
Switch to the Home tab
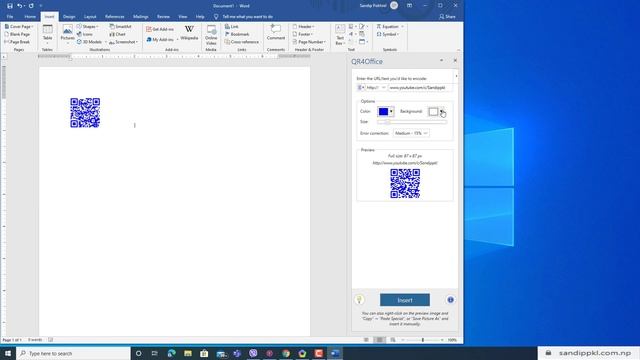(x=30, y=17)
